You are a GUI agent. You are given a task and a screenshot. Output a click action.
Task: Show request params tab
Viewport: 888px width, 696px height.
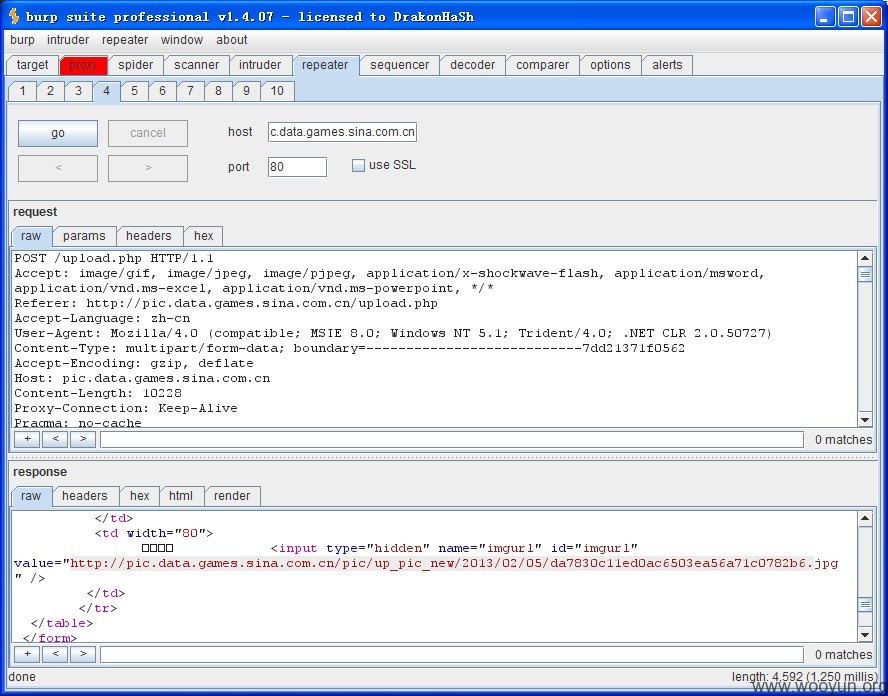coord(84,236)
